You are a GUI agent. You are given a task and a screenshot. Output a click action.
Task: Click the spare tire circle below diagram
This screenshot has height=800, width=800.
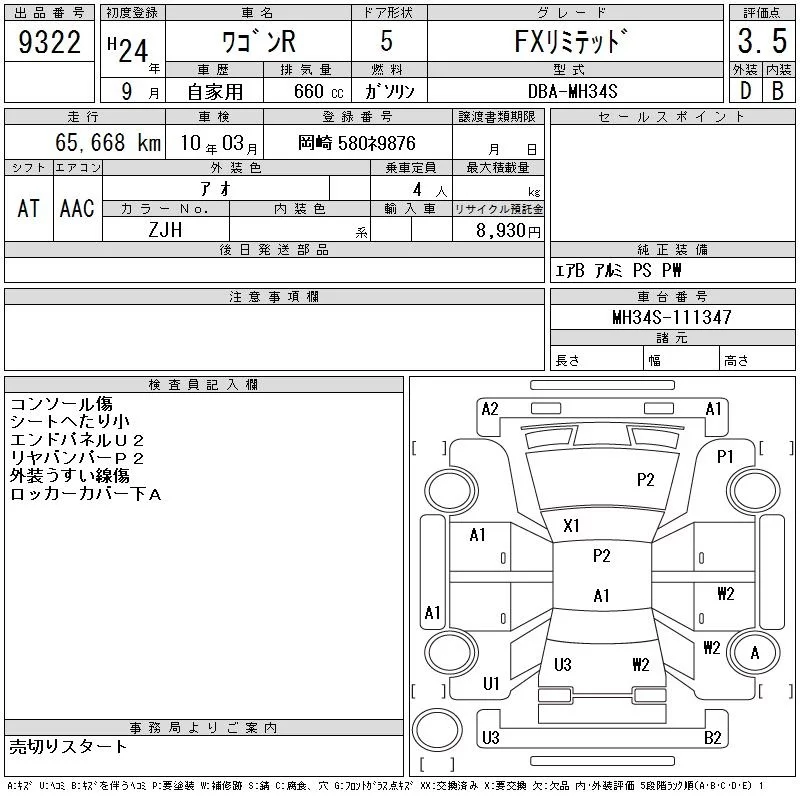438,730
